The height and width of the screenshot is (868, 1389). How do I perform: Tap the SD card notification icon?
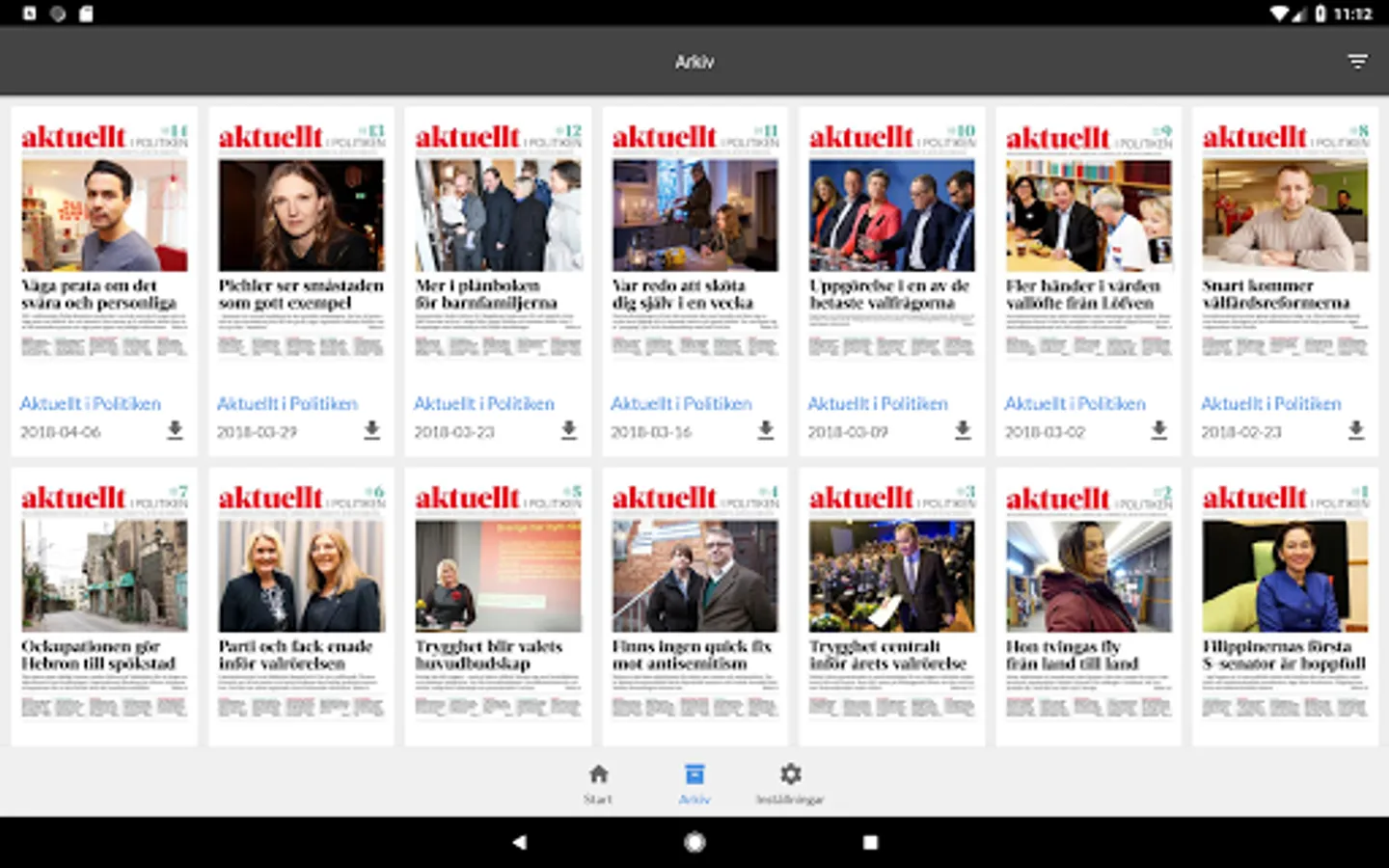(86, 14)
